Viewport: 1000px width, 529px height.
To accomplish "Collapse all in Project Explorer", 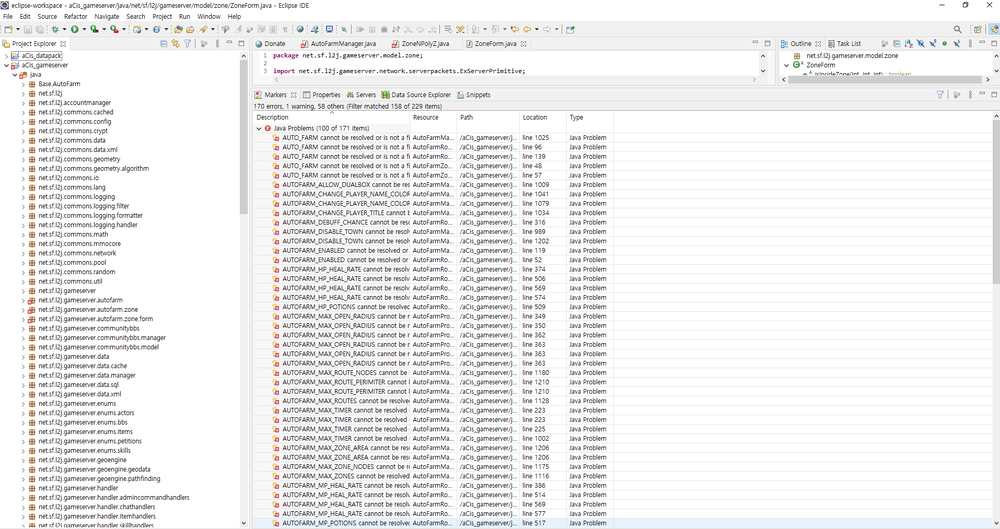I will click(x=164, y=44).
